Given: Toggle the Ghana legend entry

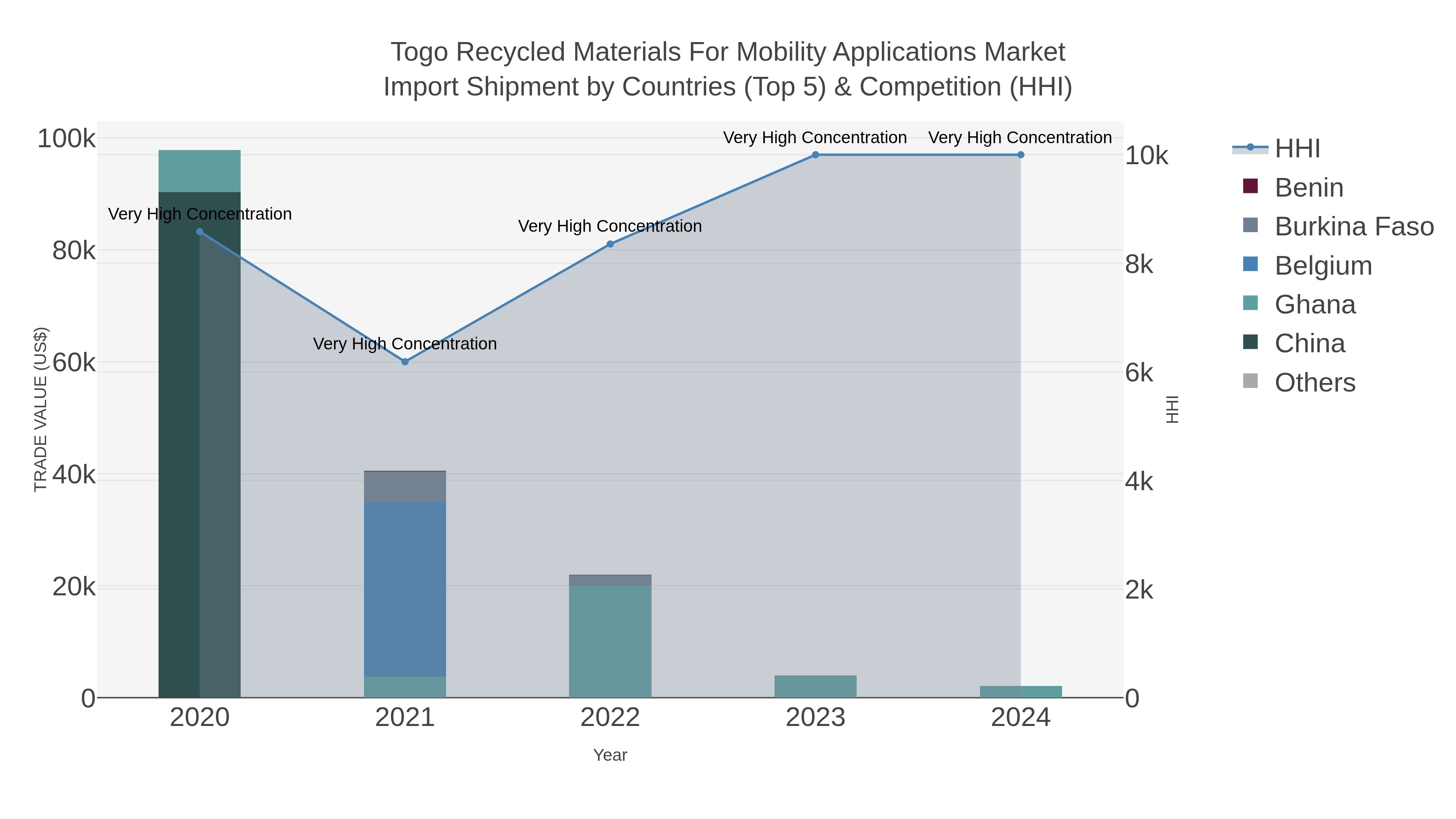Looking at the screenshot, I should (x=1299, y=305).
